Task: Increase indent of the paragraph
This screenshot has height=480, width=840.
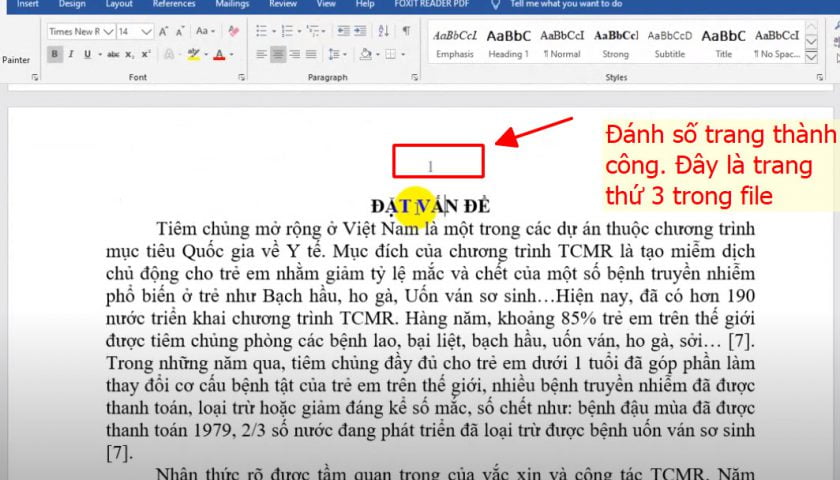Action: (360, 32)
